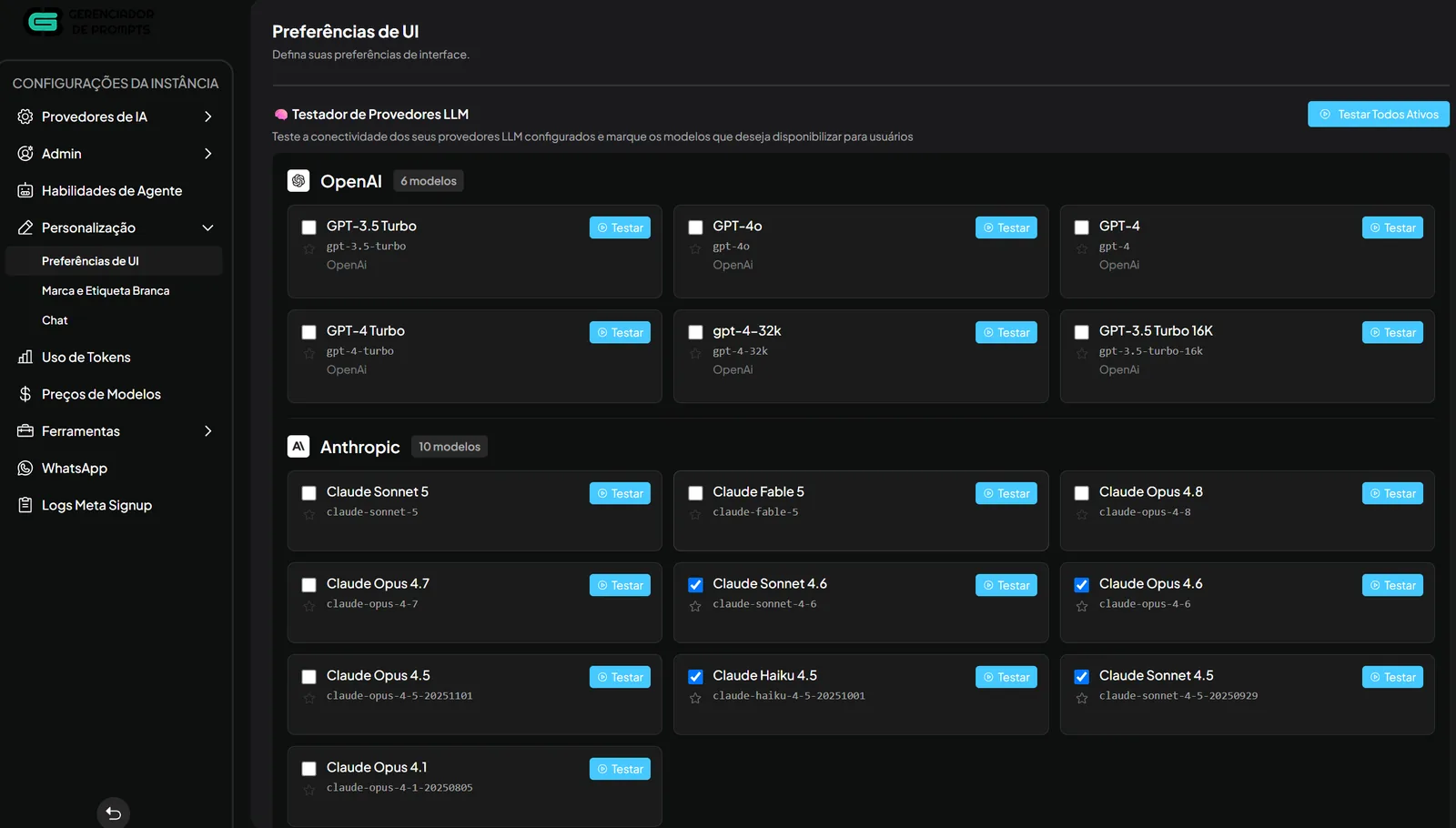Click the Claude Opus 4.5 model card title
Viewport: 1456px width, 828px height.
pyautogui.click(x=379, y=676)
